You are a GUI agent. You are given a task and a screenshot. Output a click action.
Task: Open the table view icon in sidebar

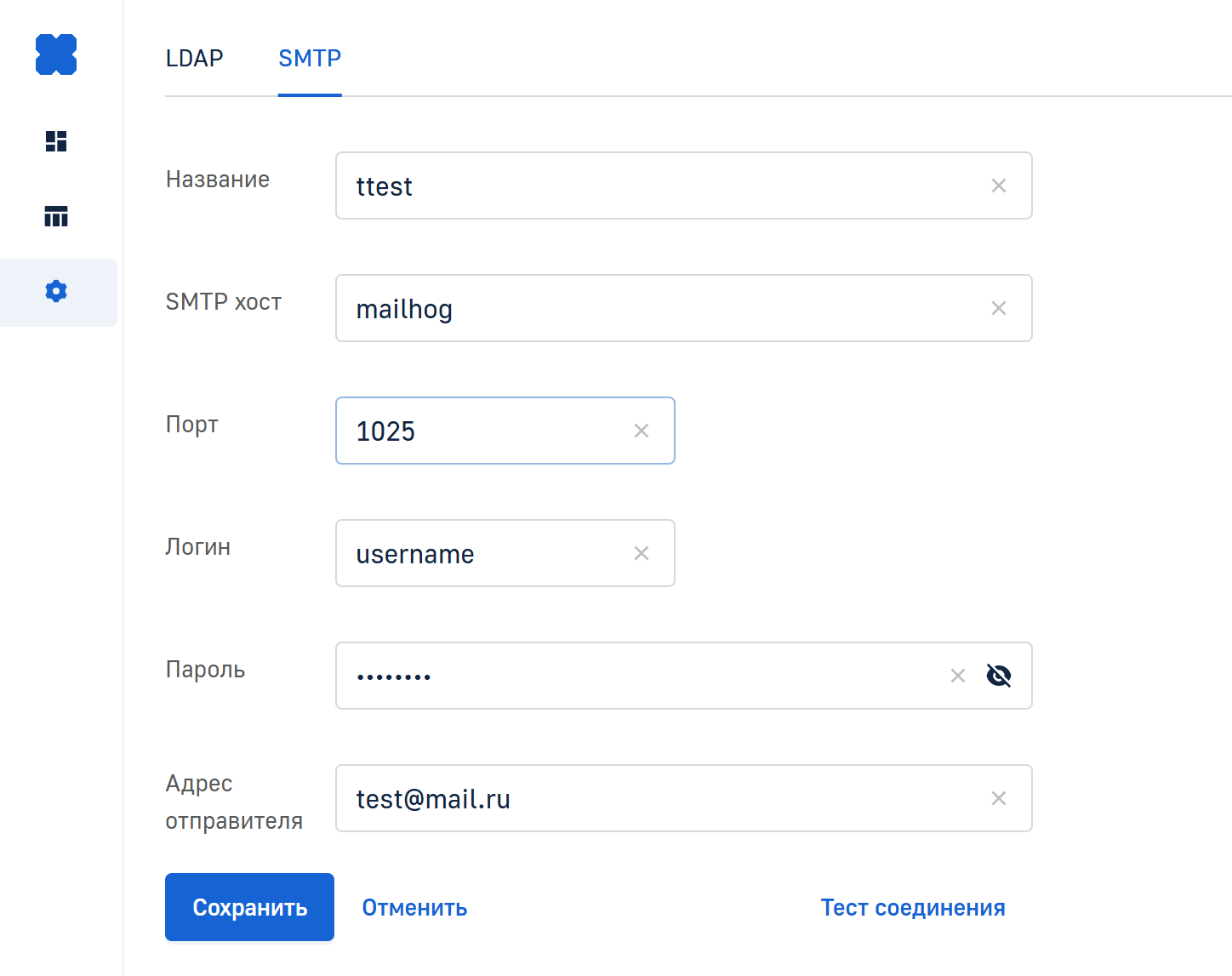click(56, 216)
